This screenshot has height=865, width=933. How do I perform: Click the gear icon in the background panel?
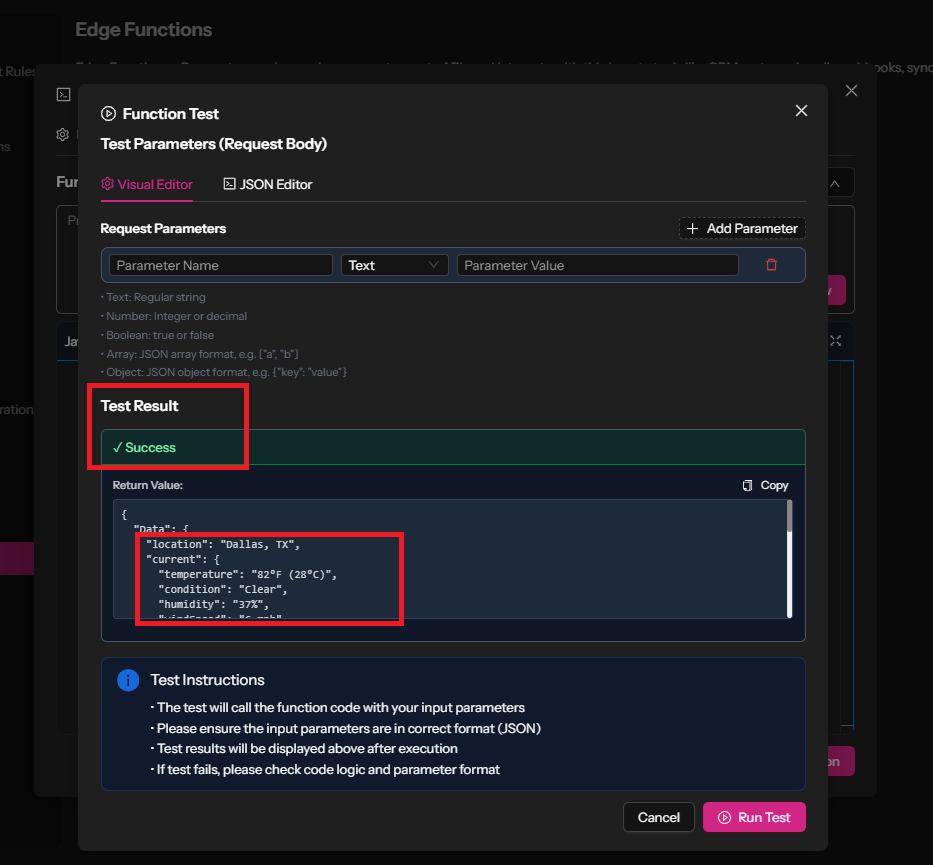click(x=63, y=134)
